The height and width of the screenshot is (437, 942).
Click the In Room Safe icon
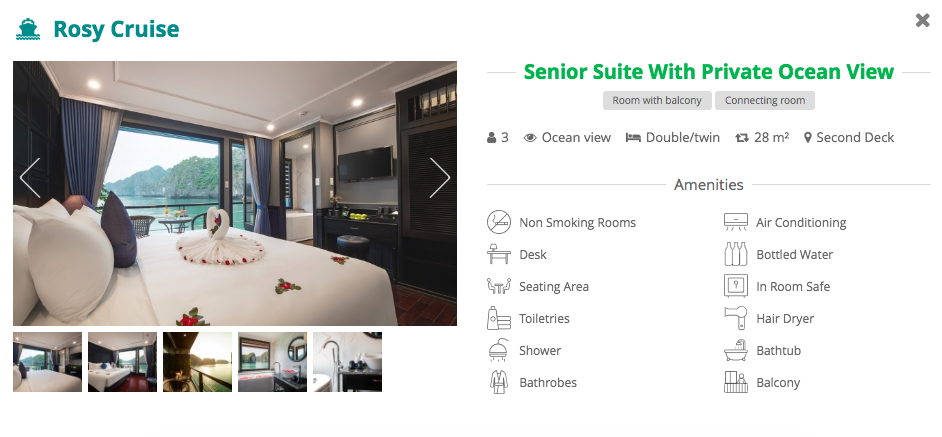(736, 286)
